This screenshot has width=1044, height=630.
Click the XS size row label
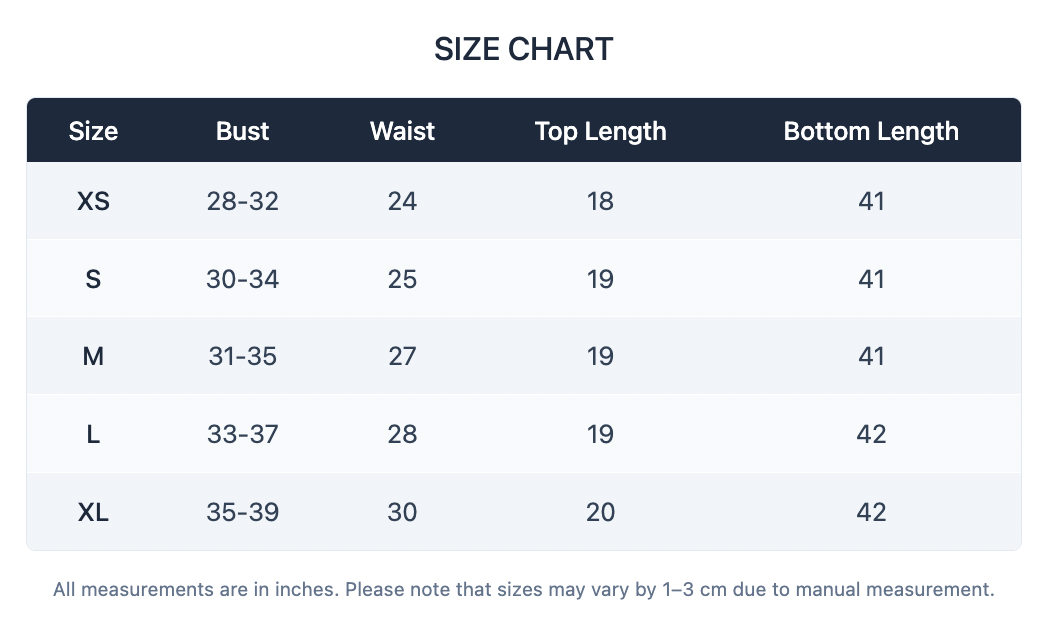coord(93,201)
